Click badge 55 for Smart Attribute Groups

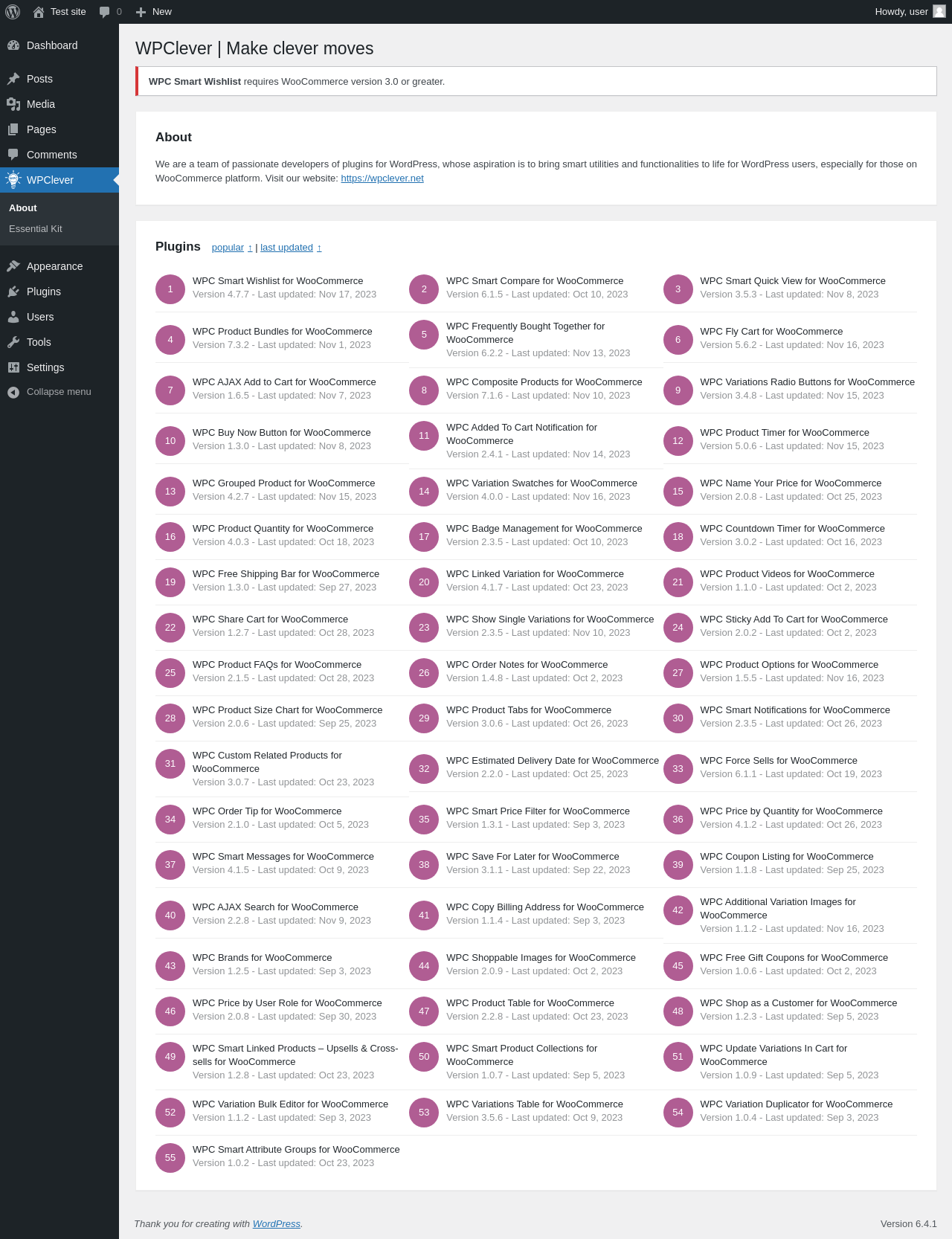pyautogui.click(x=170, y=1158)
